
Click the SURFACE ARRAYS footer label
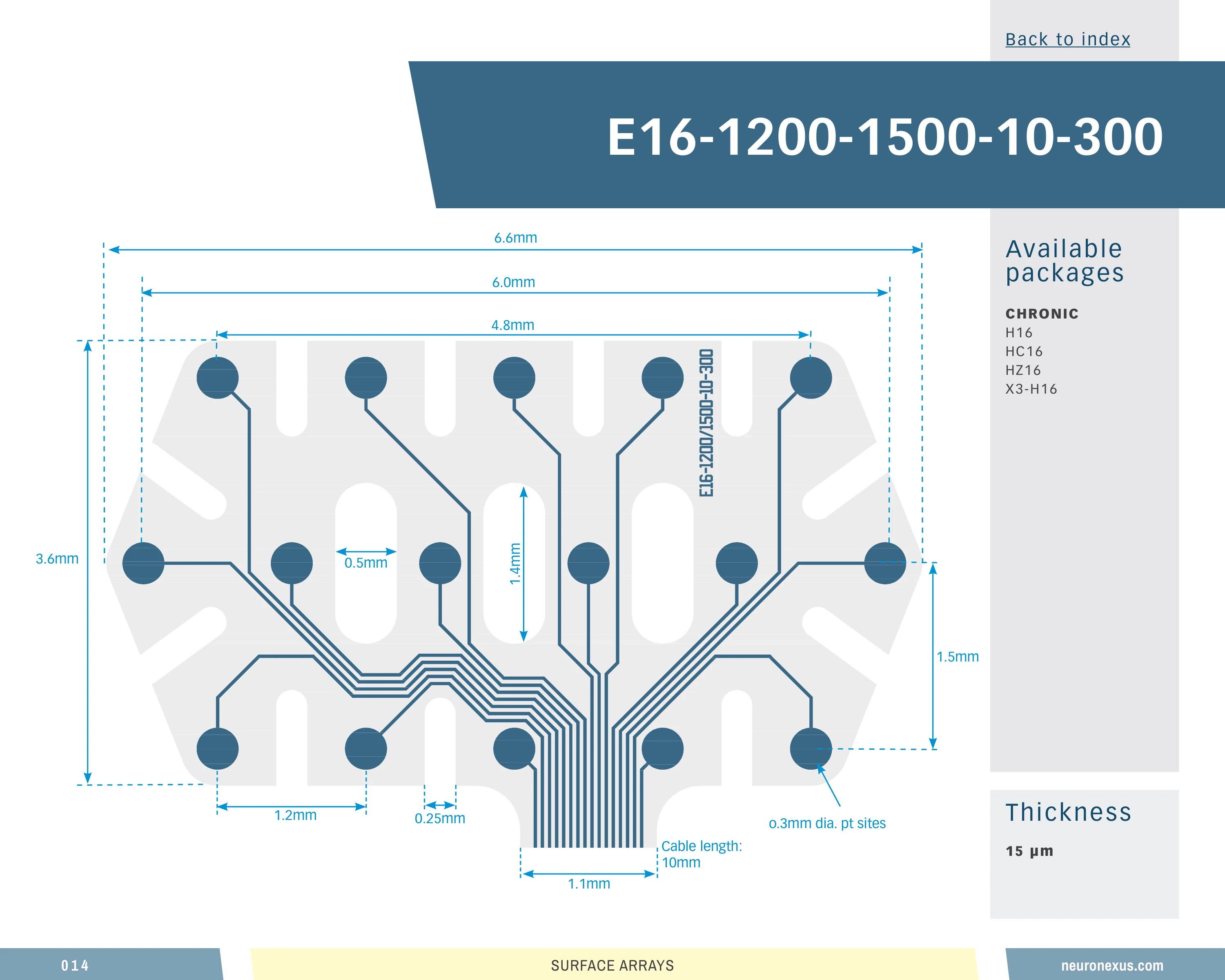click(612, 965)
